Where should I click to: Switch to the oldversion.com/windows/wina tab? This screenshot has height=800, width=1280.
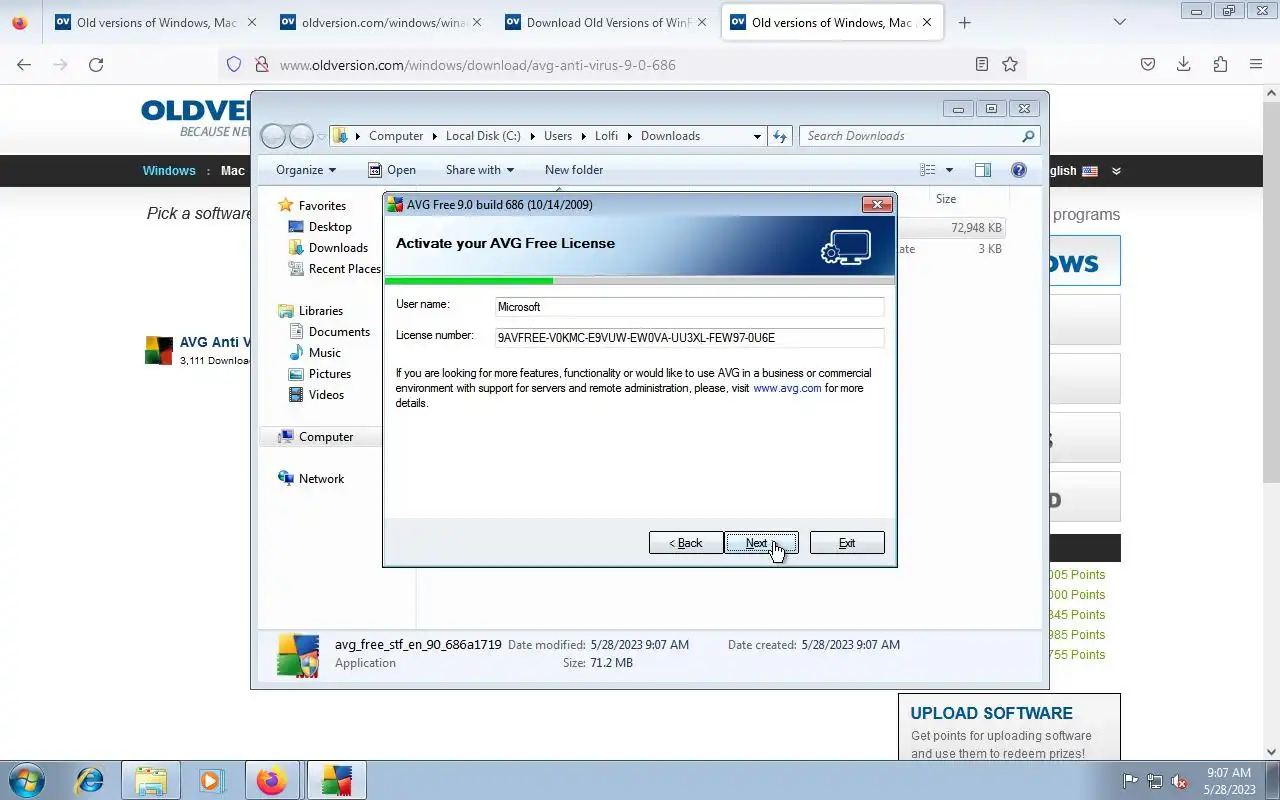pos(382,22)
